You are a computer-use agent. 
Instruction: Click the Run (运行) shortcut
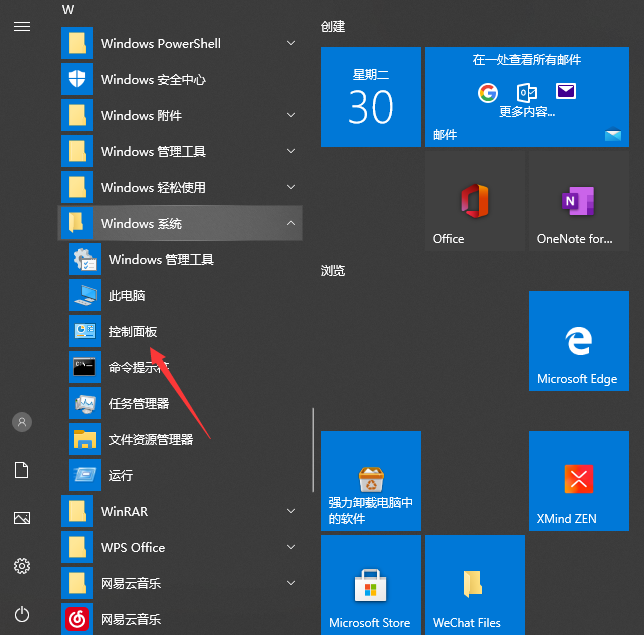(120, 475)
